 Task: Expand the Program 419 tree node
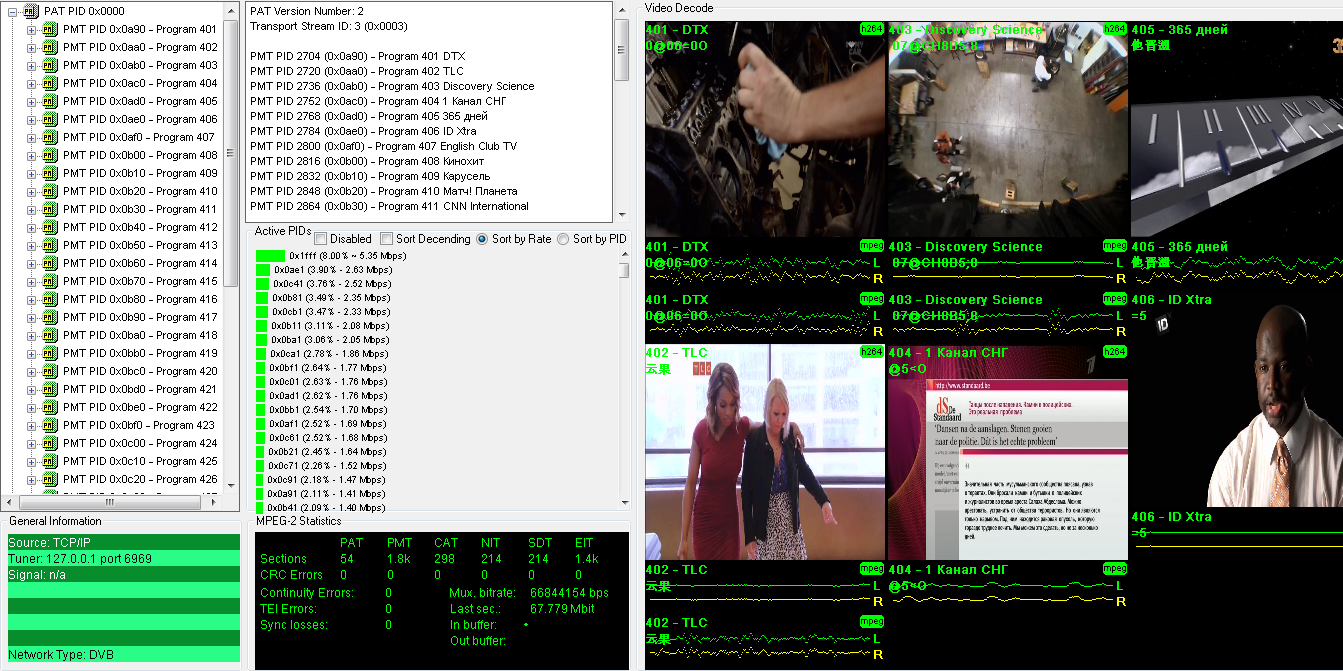point(31,353)
